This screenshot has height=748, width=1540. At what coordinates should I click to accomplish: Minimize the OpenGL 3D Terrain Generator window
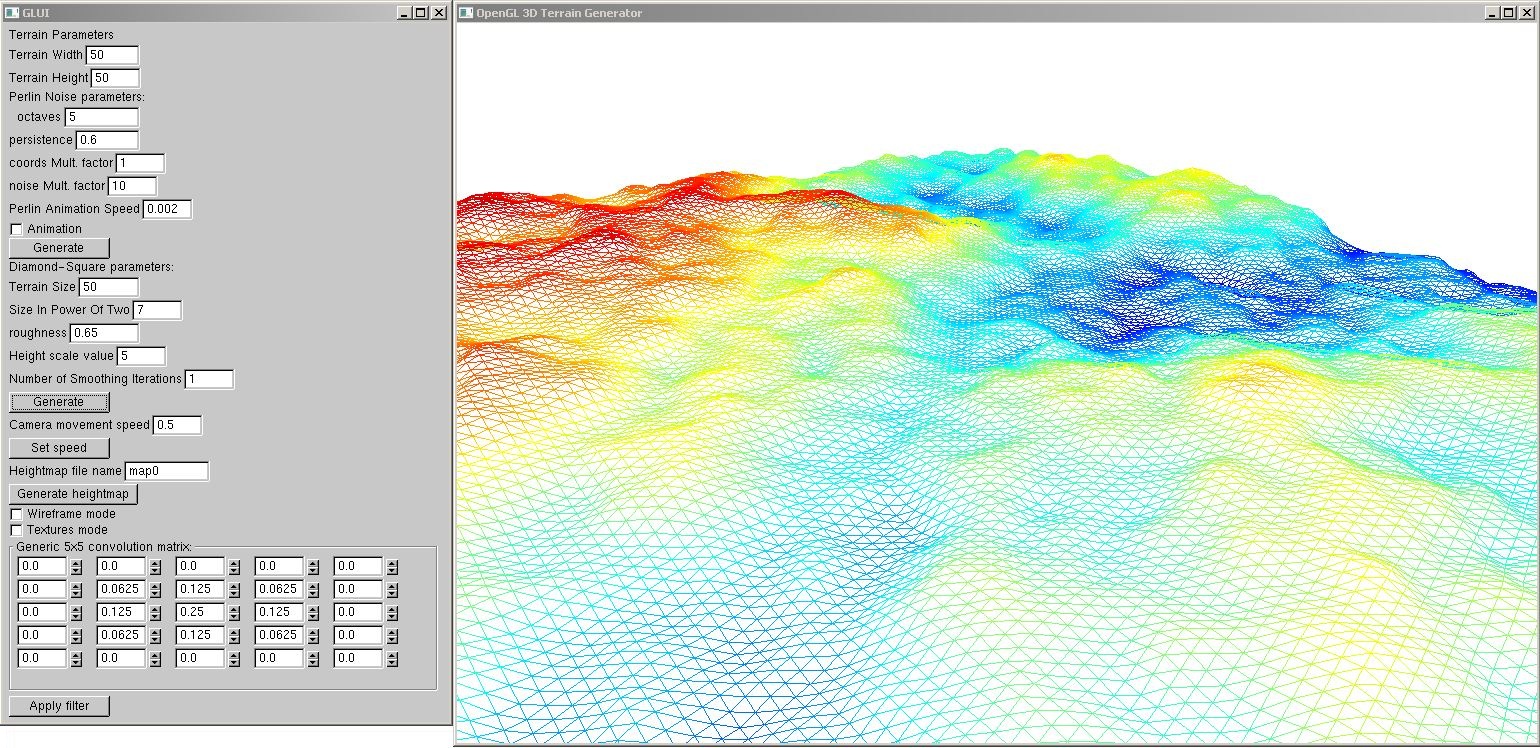(1491, 13)
